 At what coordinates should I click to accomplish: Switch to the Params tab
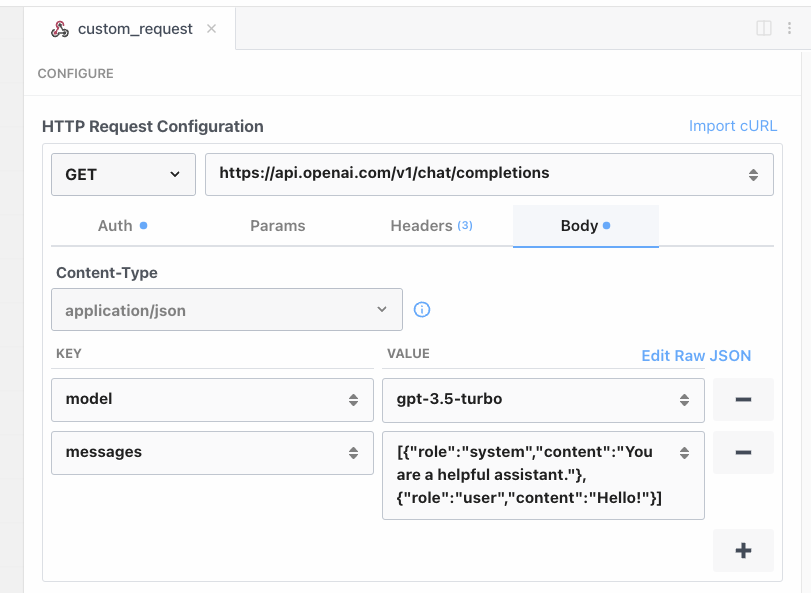point(278,226)
